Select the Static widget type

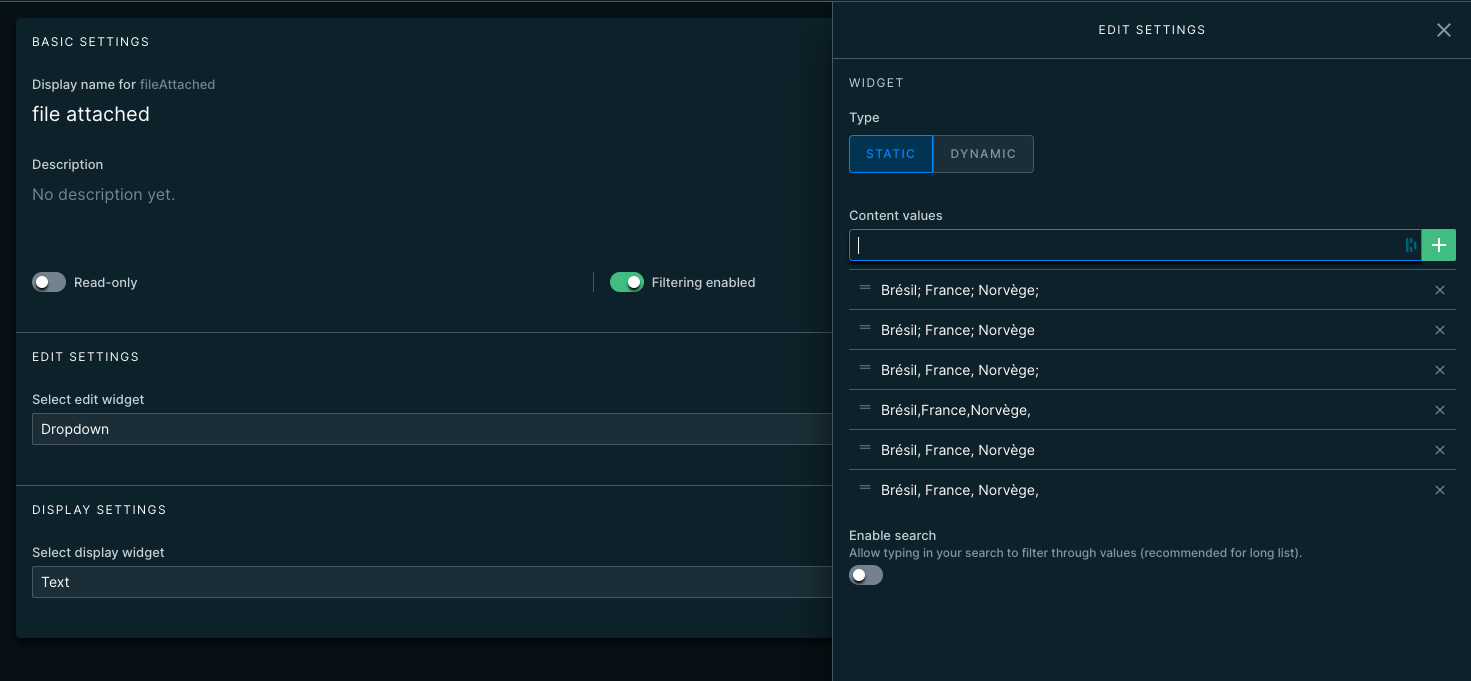[x=890, y=154]
